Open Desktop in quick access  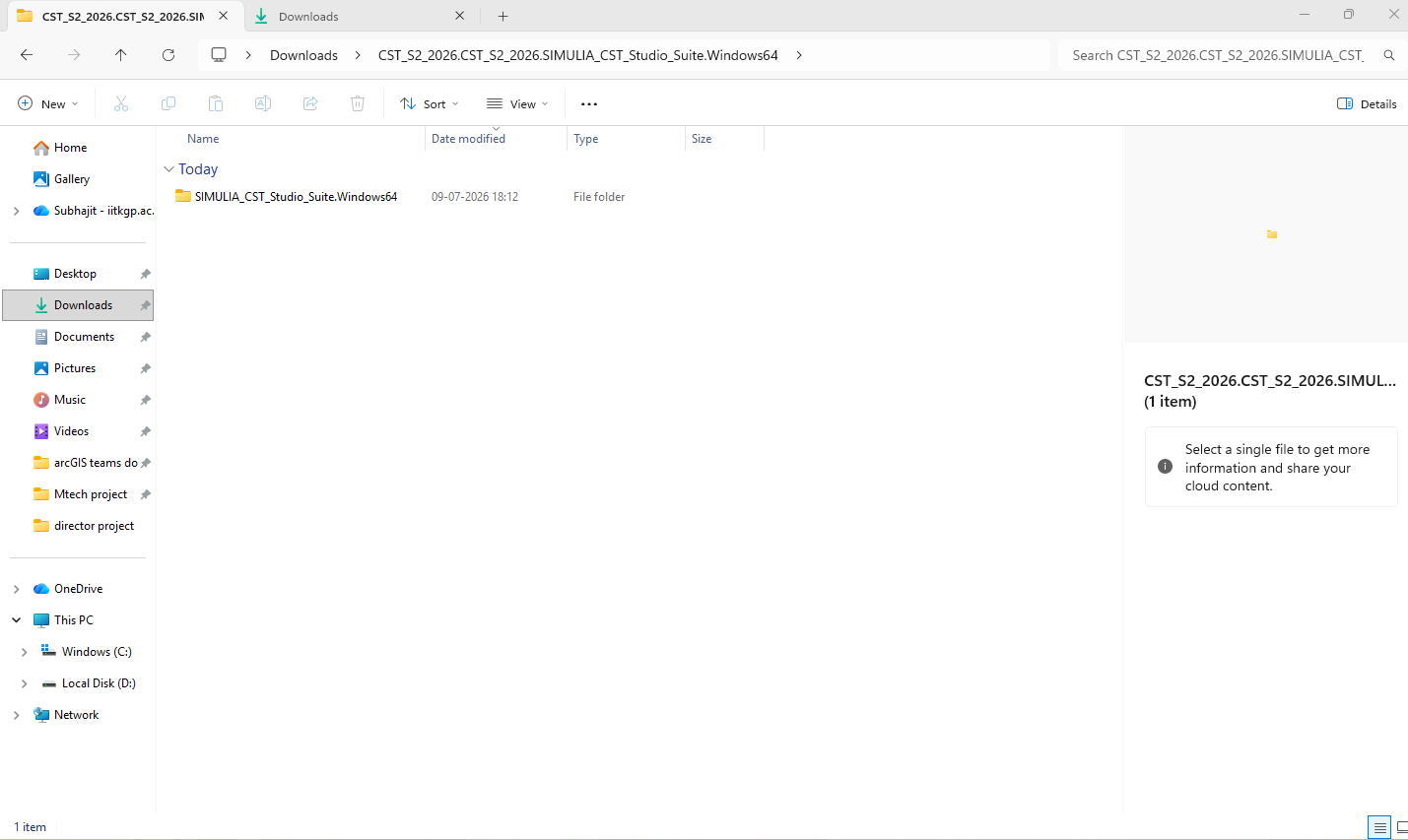75,274
